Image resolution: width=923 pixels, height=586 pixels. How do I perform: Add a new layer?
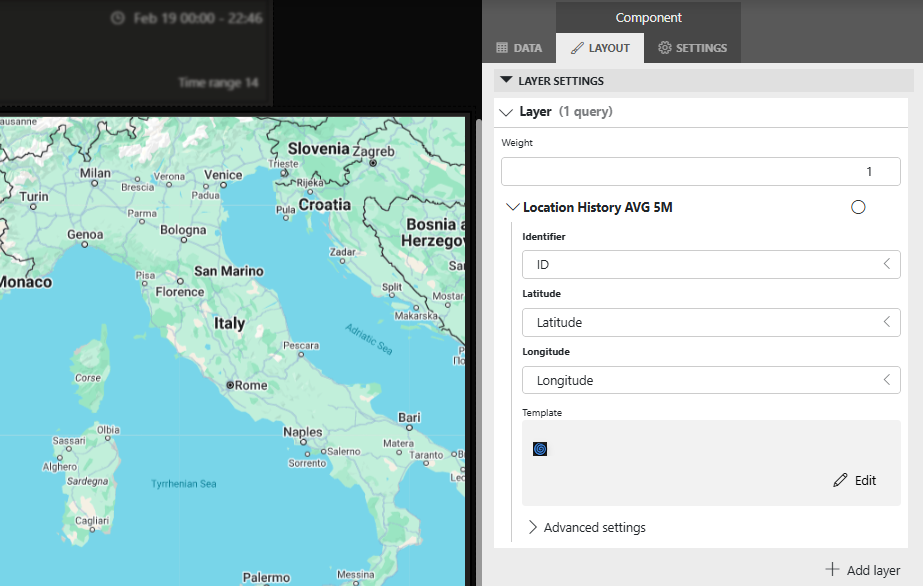pyautogui.click(x=863, y=570)
